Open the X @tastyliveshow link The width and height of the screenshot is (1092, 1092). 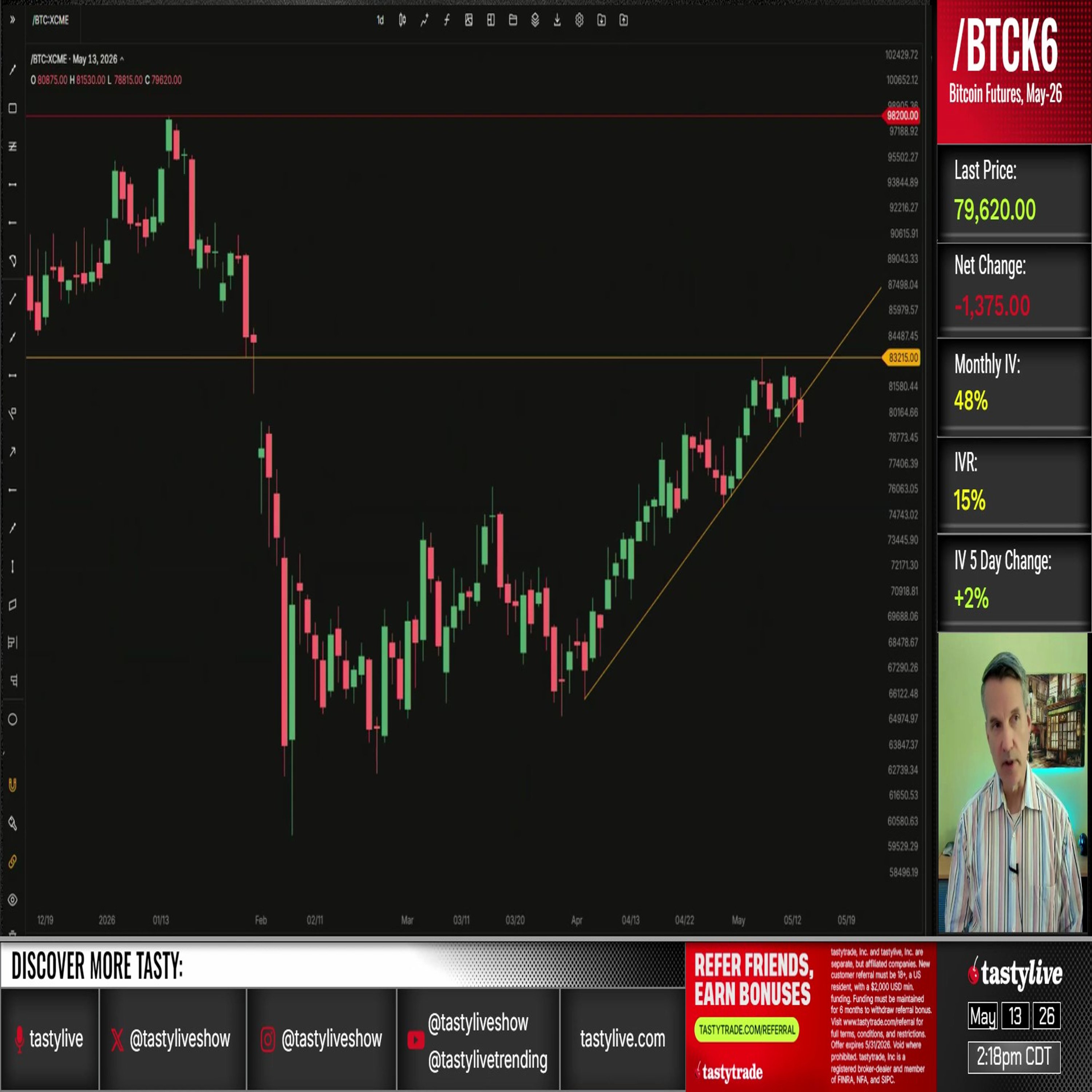pyautogui.click(x=173, y=1039)
